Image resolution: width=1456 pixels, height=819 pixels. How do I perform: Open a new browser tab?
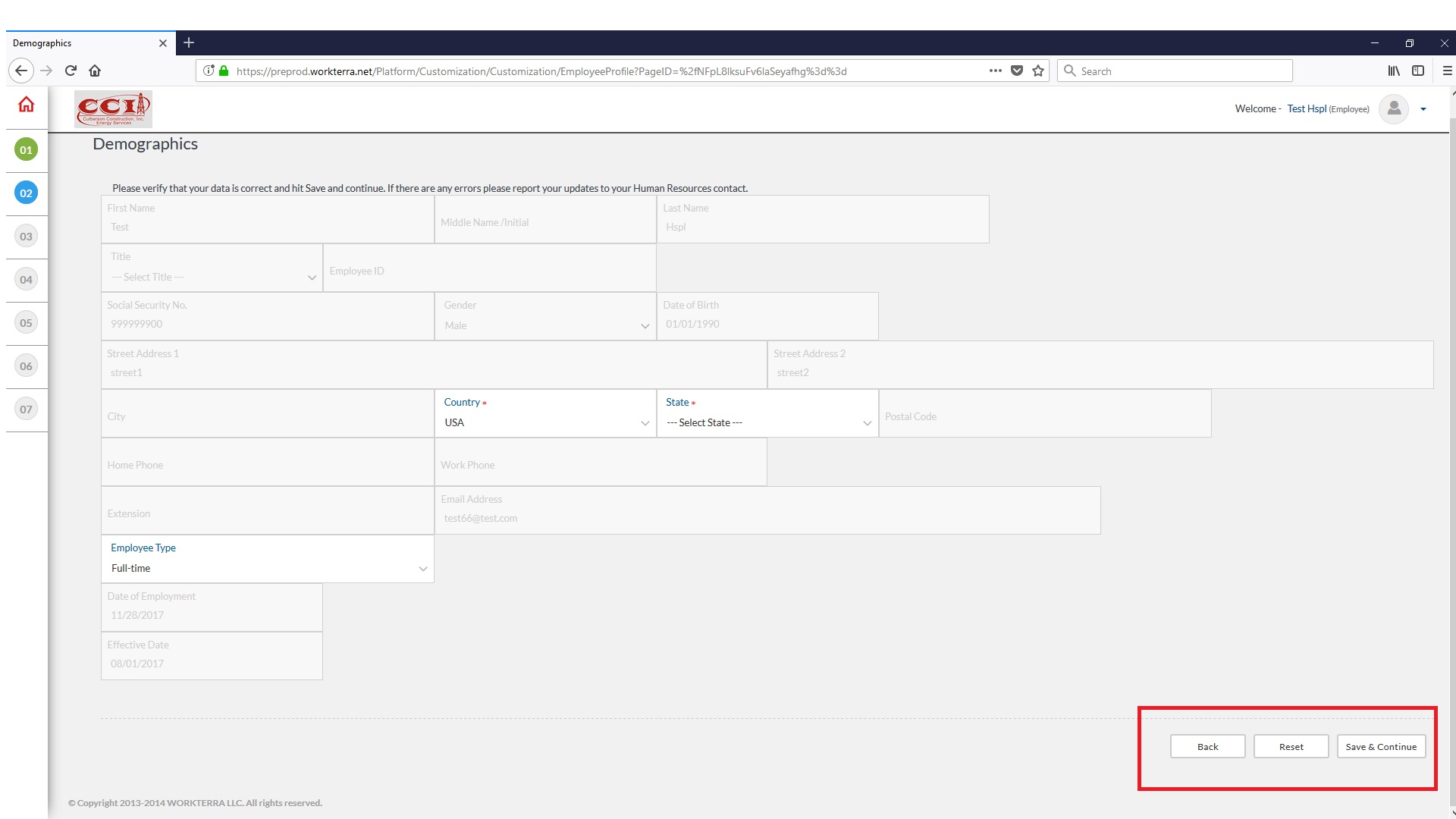coord(189,42)
